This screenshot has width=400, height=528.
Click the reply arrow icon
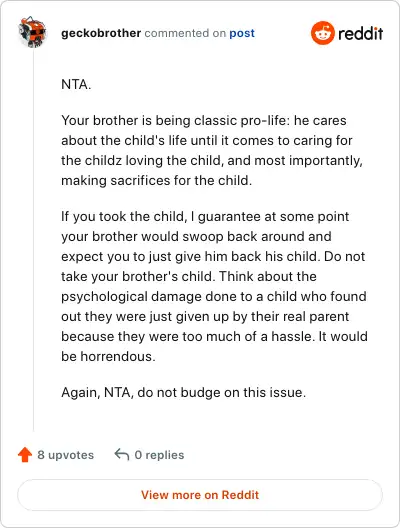[x=122, y=454]
